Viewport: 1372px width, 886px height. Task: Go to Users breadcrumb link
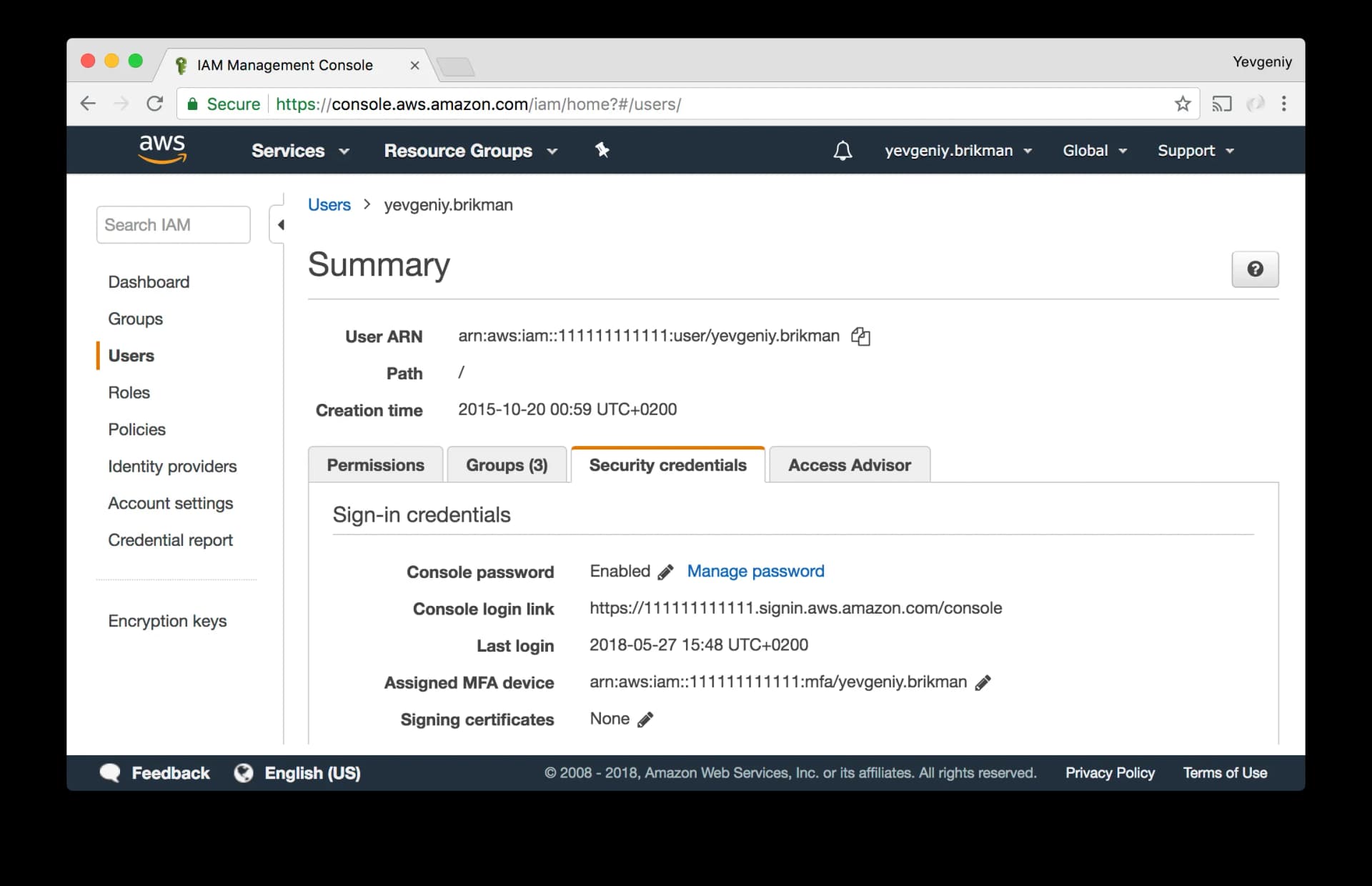(x=329, y=205)
